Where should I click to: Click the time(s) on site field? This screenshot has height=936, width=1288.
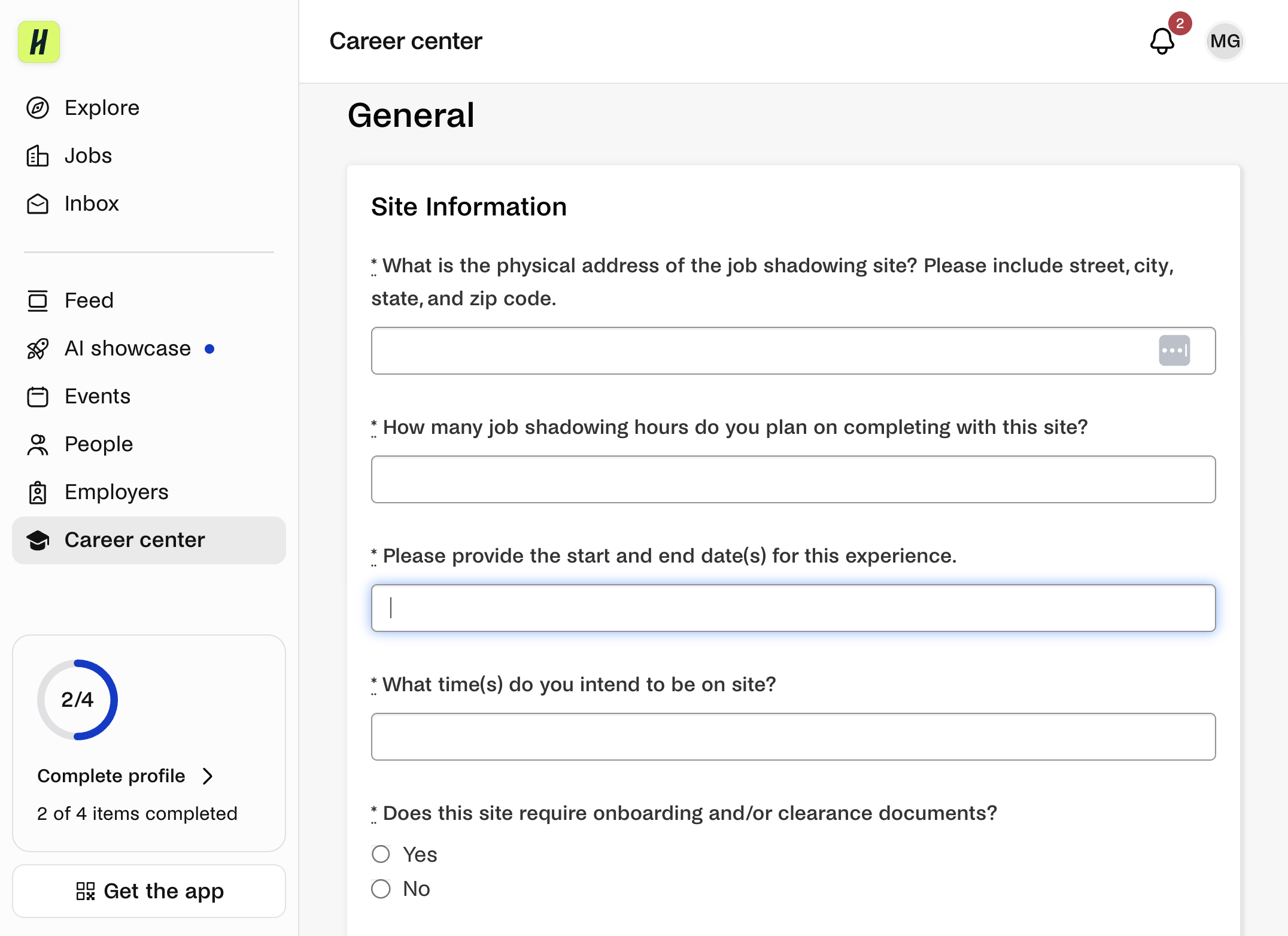(793, 737)
